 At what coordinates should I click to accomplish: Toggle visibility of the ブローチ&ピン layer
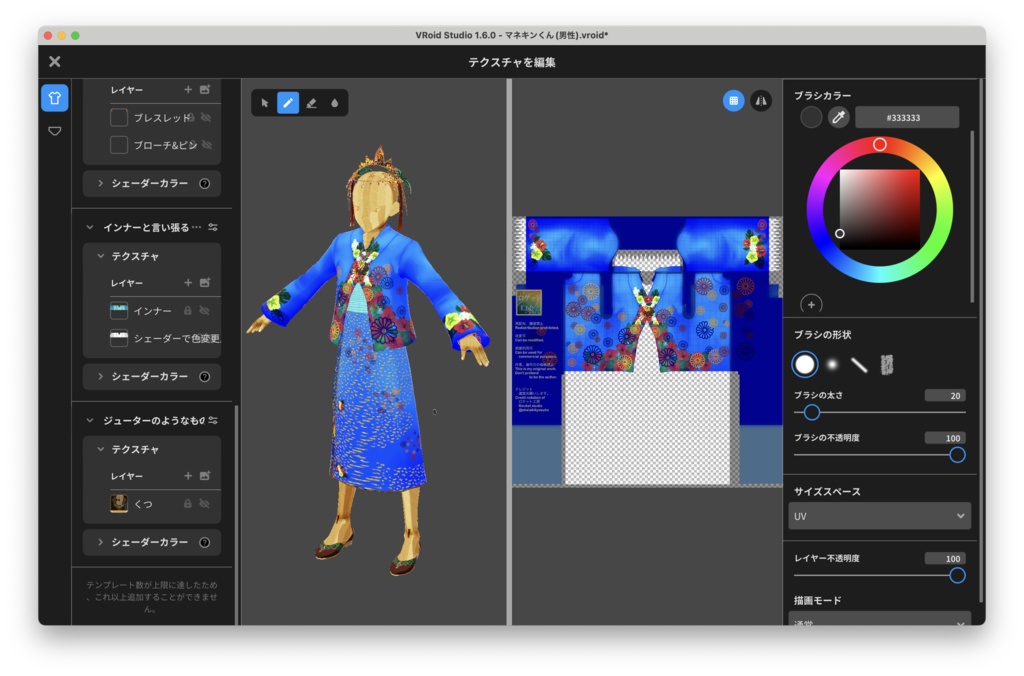[206, 145]
